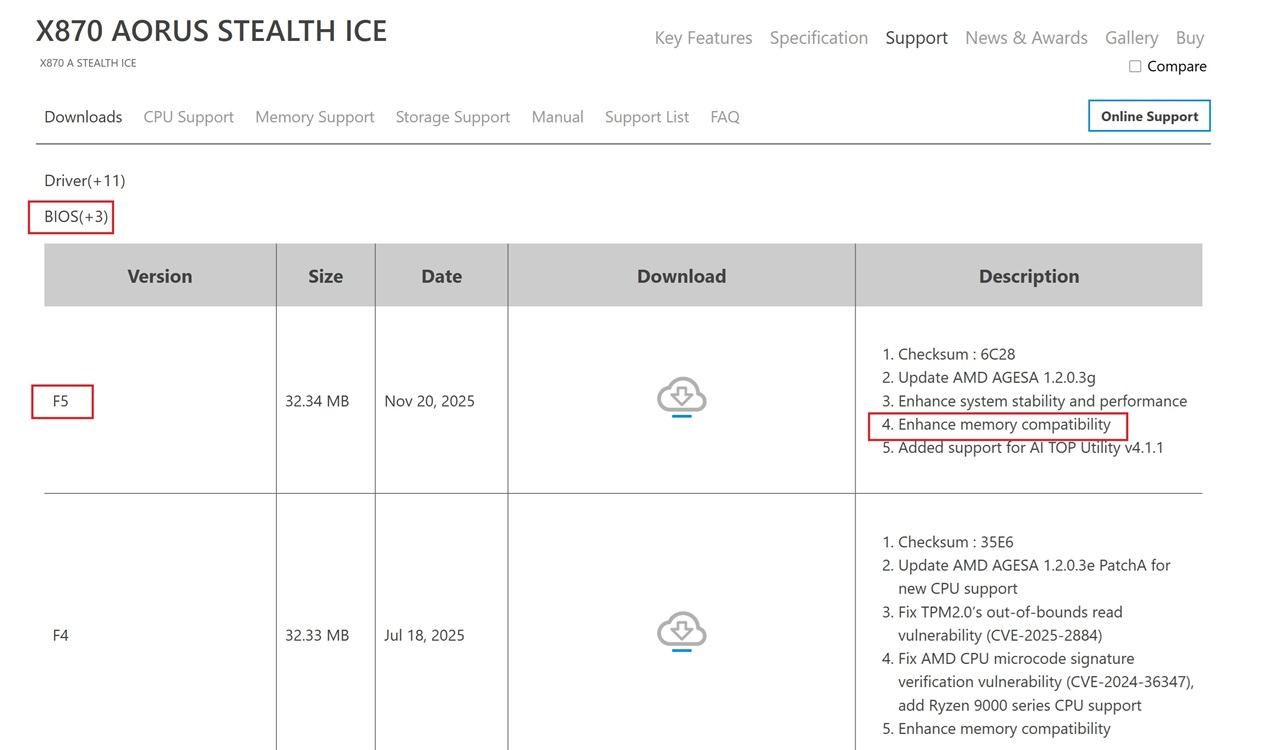The width and height of the screenshot is (1280, 750).
Task: Open the Gallery page
Action: click(x=1131, y=38)
